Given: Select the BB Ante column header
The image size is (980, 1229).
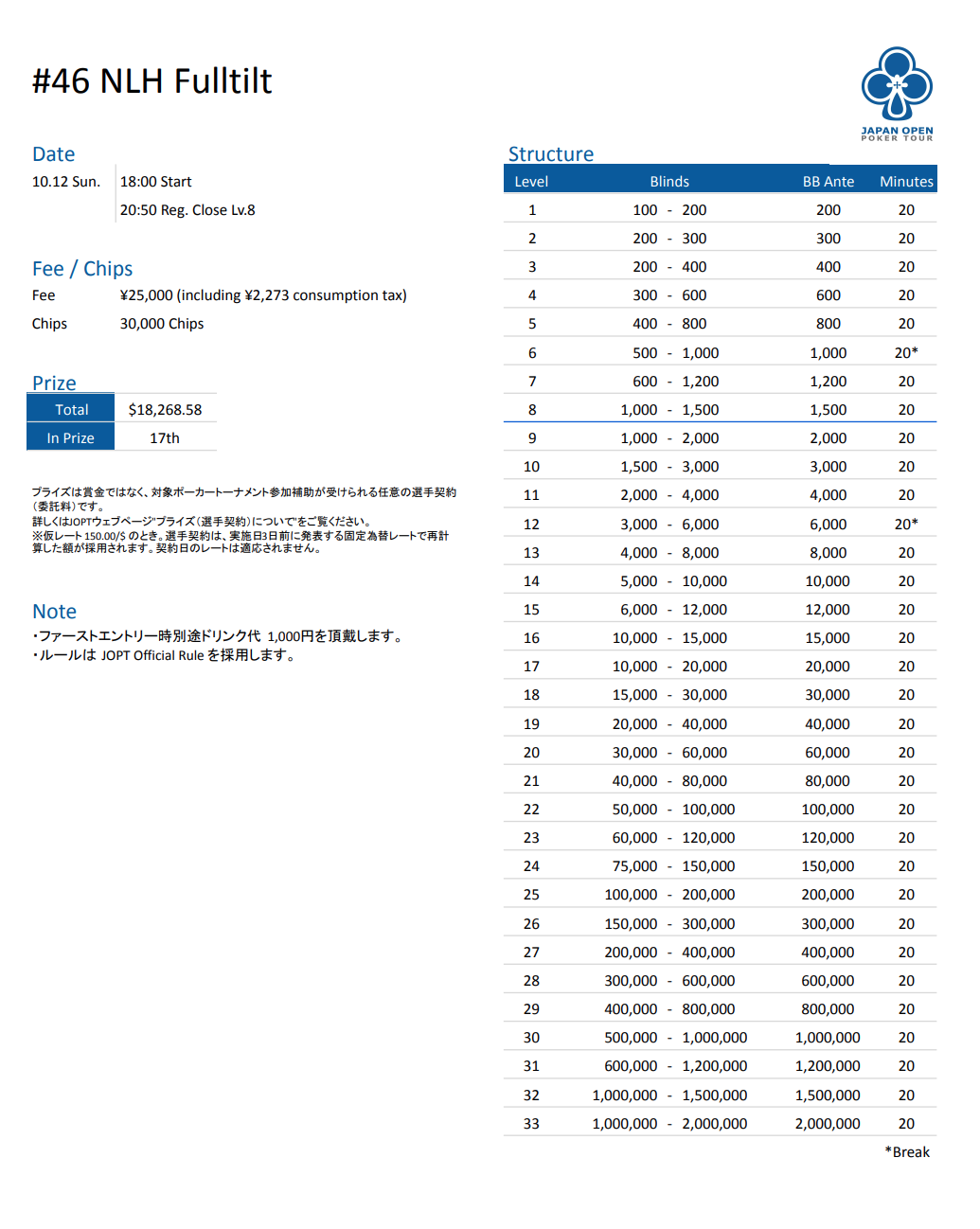Looking at the screenshot, I should coord(828,182).
